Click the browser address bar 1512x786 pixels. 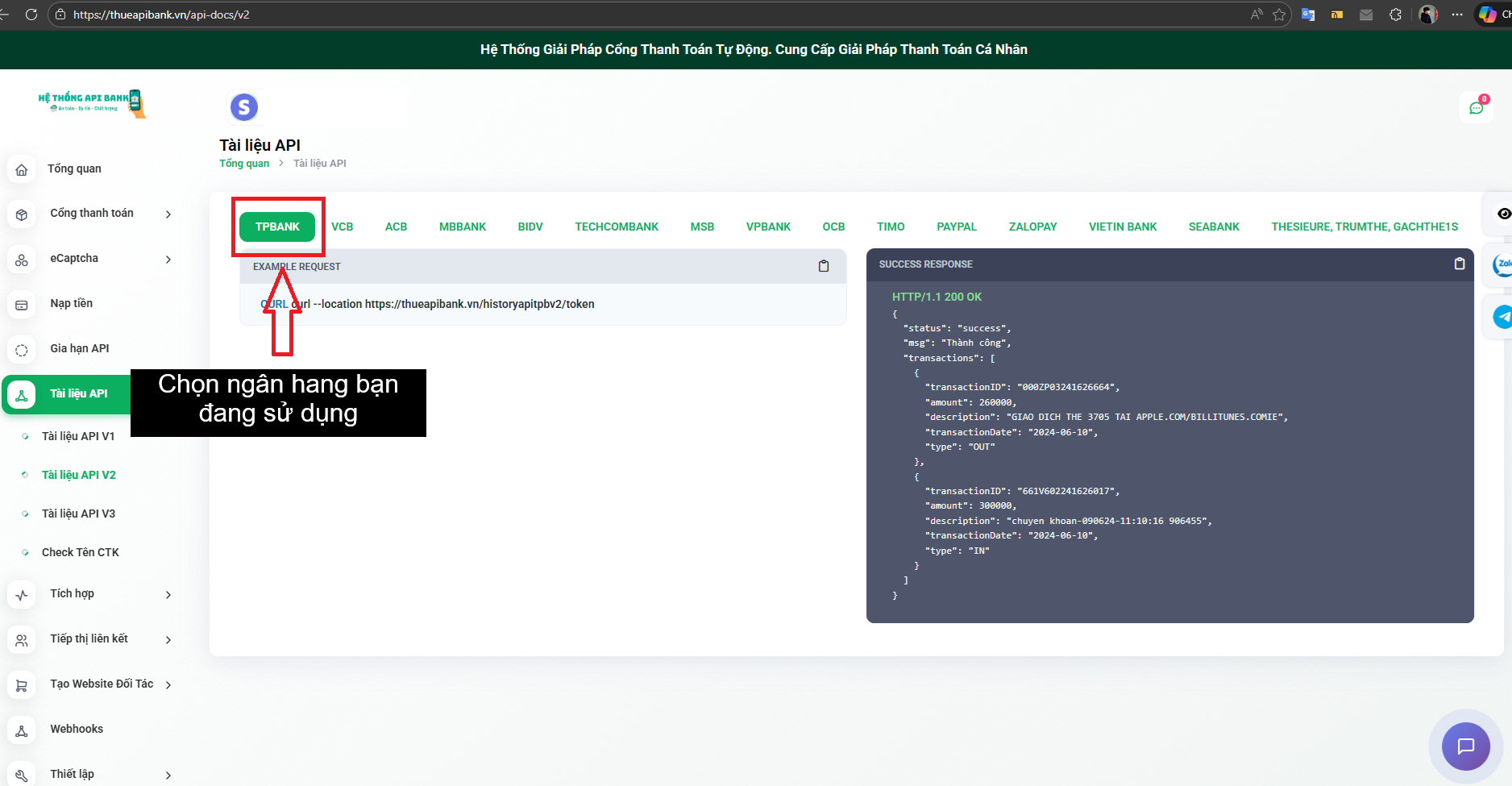pyautogui.click(x=645, y=15)
